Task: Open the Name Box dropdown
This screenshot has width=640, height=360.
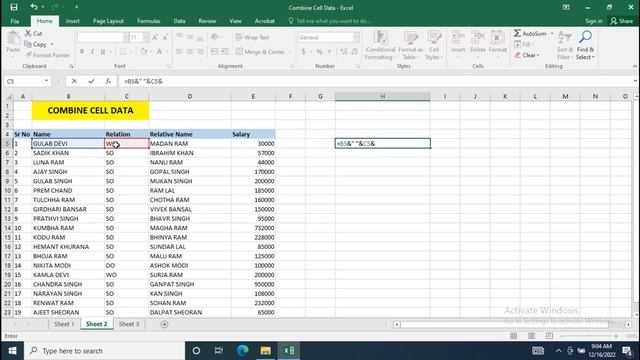Action: coord(46,81)
